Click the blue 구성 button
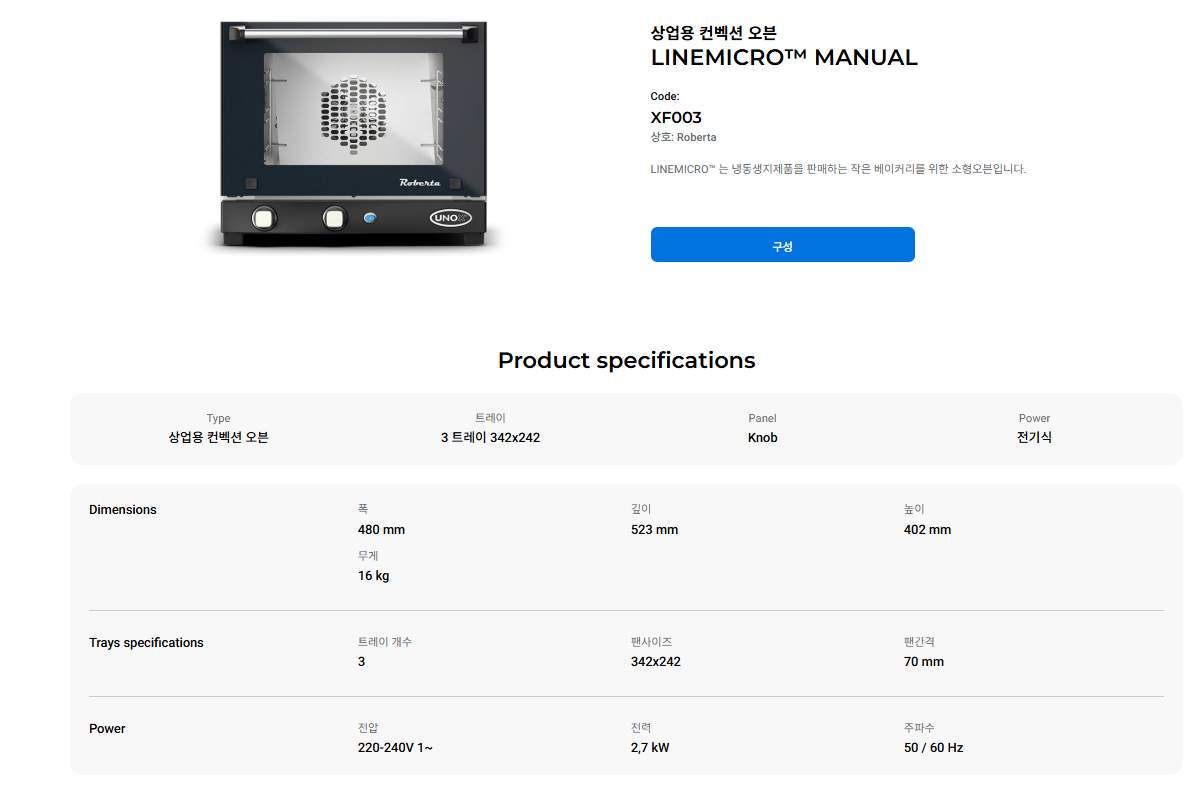Image resolution: width=1200 pixels, height=788 pixels. coord(782,245)
